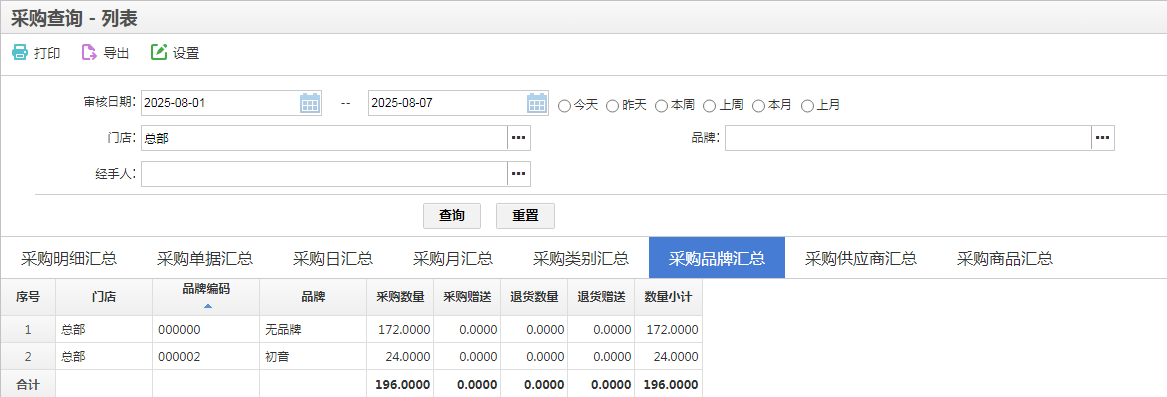This screenshot has width=1167, height=397.
Task: Click the 导出 label in toolbar
Action: click(x=116, y=54)
